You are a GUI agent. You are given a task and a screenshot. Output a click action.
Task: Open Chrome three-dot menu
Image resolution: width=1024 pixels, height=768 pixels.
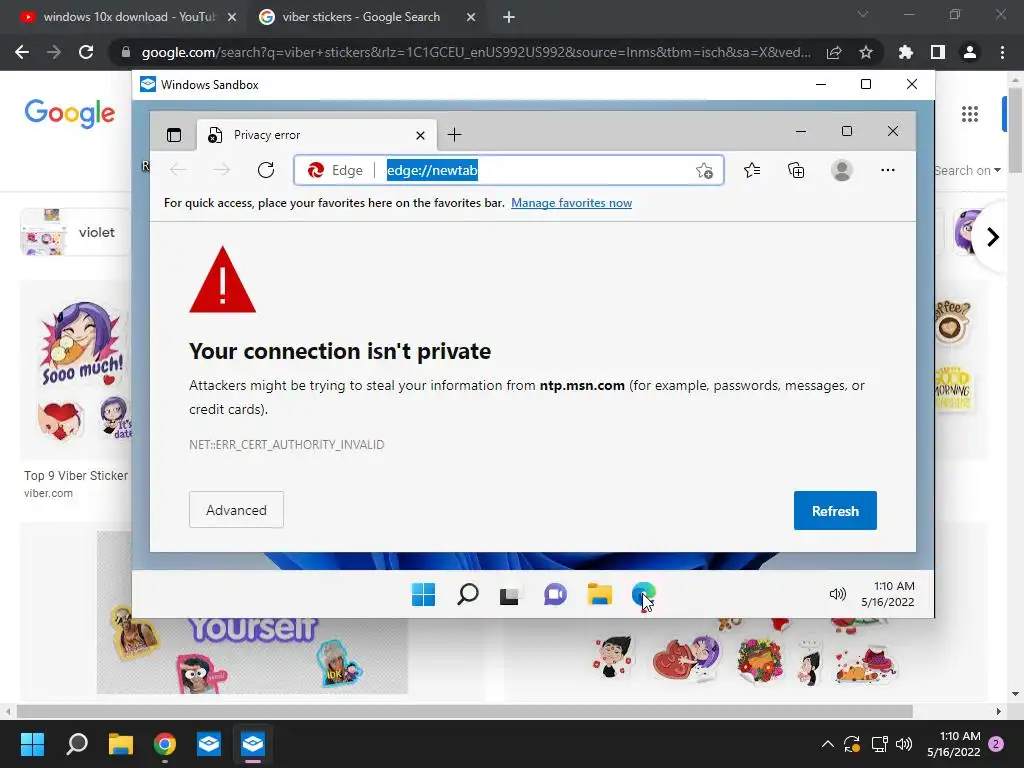tap(1002, 52)
